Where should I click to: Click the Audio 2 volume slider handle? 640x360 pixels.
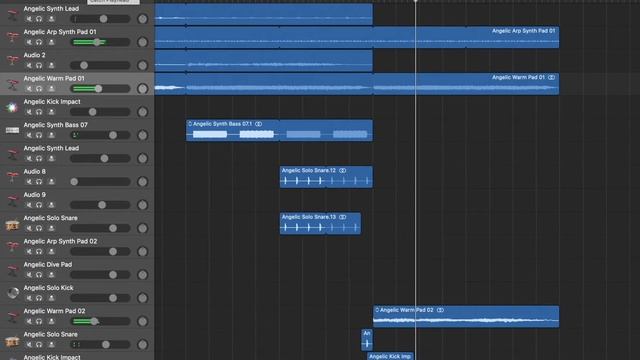[84, 65]
